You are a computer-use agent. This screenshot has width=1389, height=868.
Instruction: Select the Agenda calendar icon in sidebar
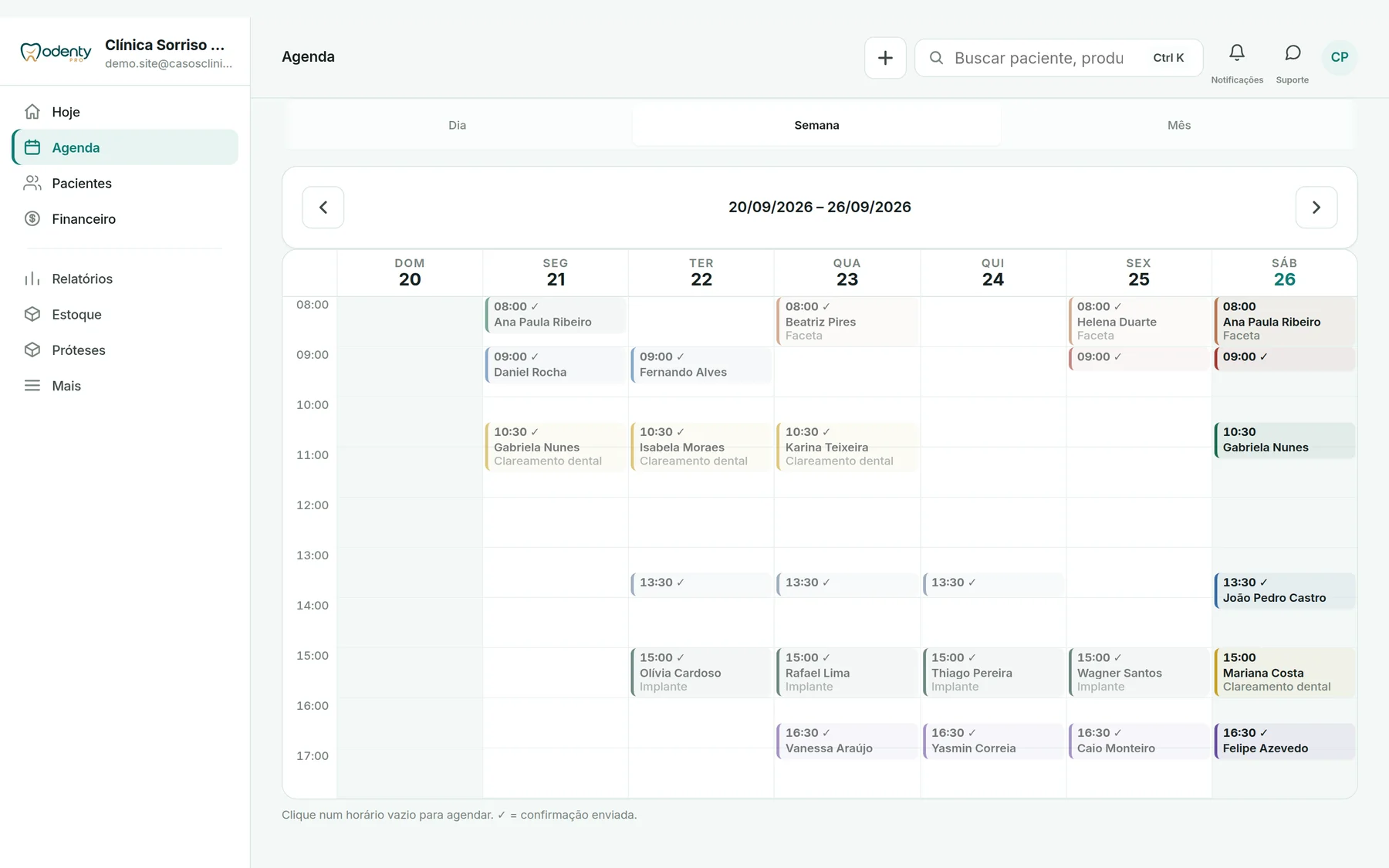tap(32, 147)
